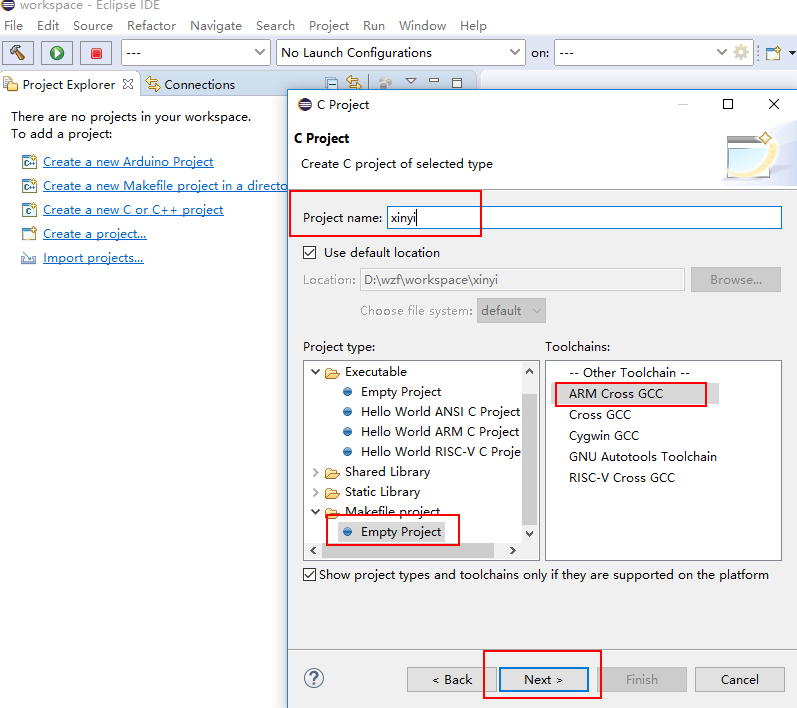Viewport: 797px width, 708px height.
Task: Open the File menu
Action: (13, 25)
